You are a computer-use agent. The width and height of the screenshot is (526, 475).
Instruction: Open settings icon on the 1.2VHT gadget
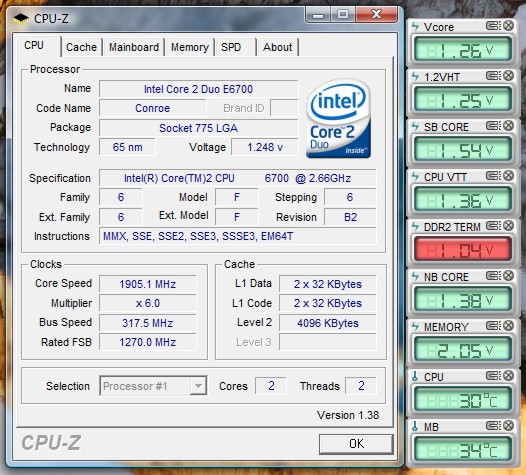point(493,75)
